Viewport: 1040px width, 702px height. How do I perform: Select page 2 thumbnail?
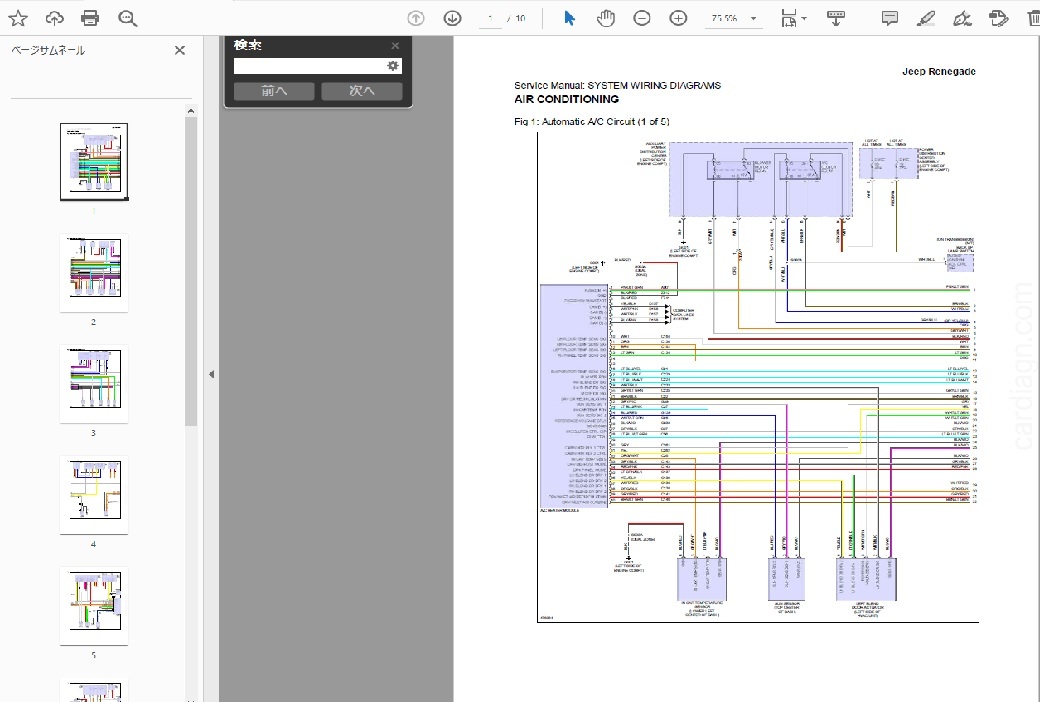click(x=94, y=273)
